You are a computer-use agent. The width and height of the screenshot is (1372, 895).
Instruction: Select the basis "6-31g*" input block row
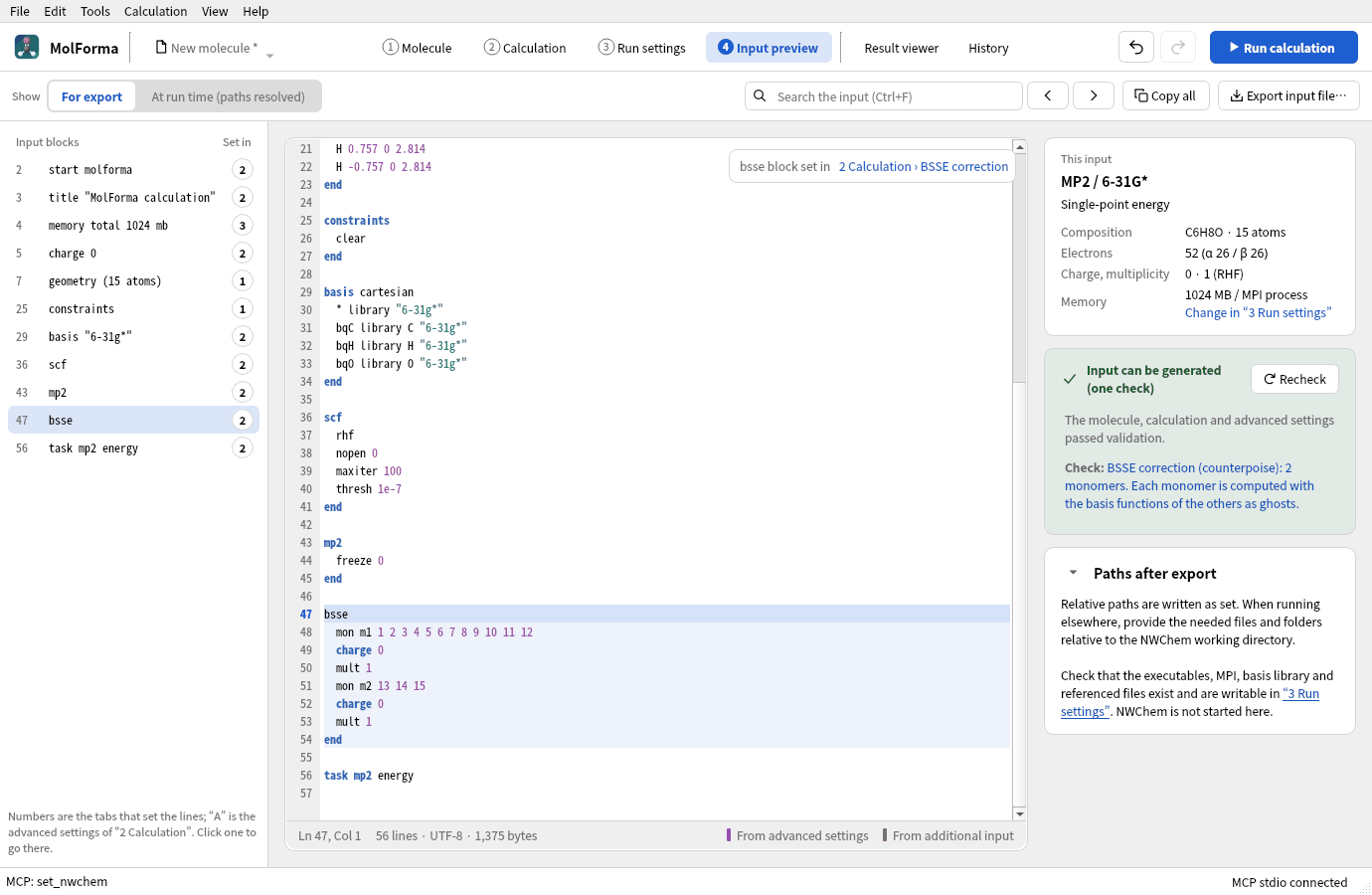coord(133,337)
